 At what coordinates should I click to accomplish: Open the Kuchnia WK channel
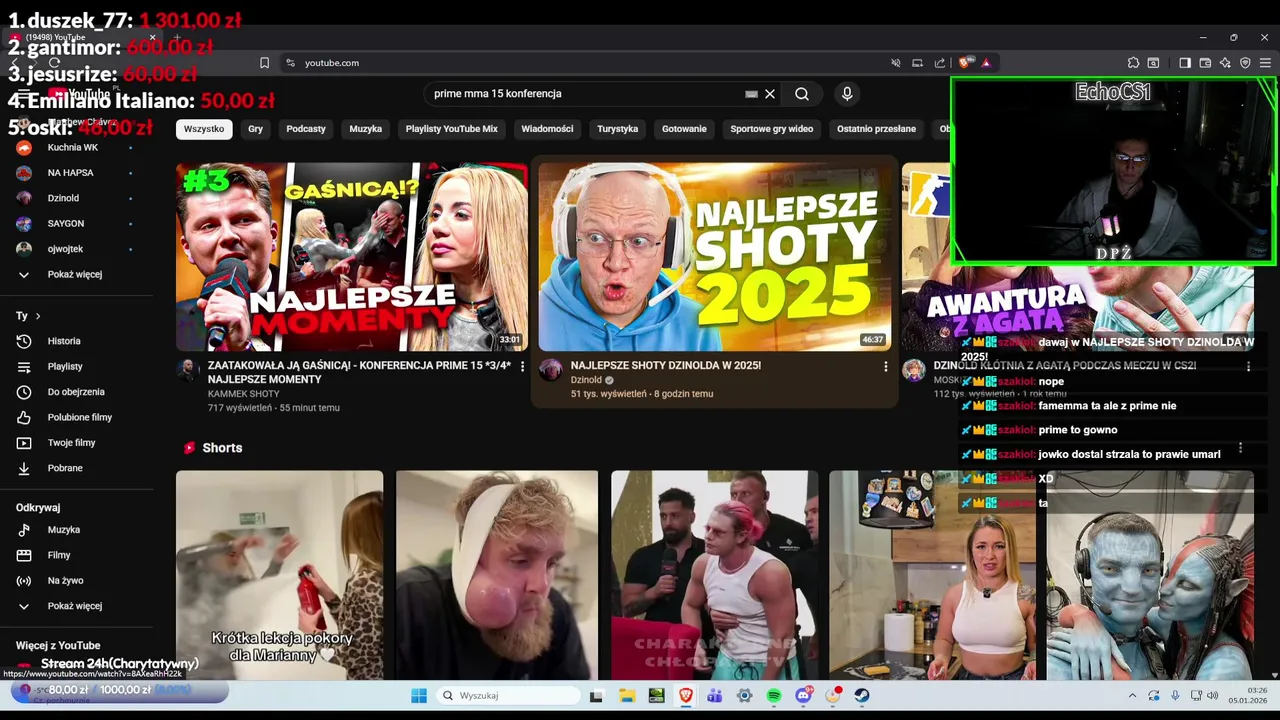coord(73,148)
